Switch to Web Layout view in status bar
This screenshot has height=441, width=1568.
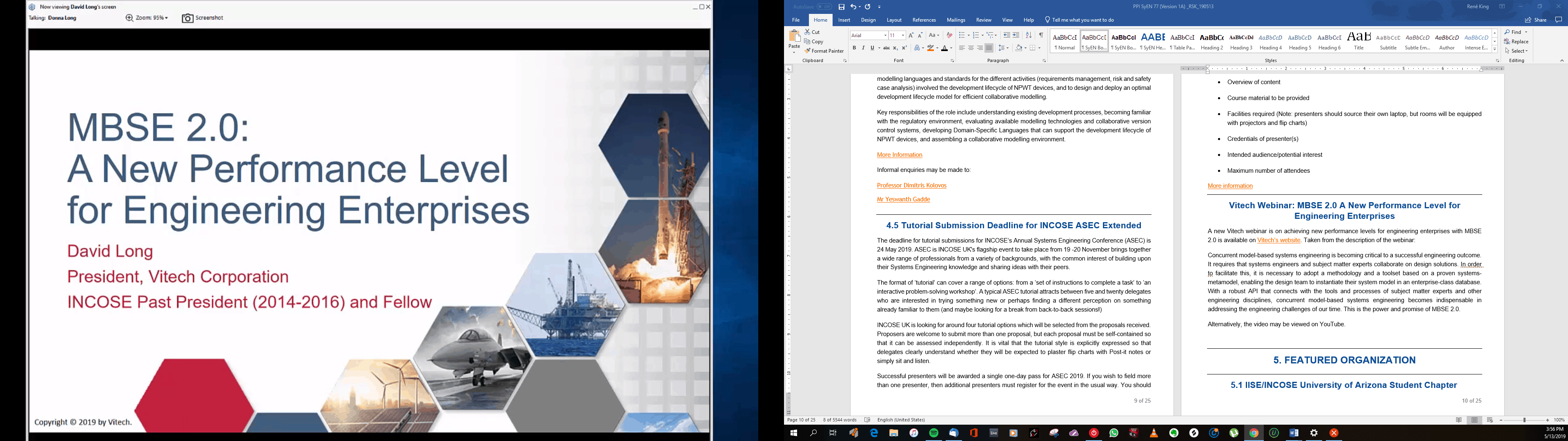click(1490, 420)
